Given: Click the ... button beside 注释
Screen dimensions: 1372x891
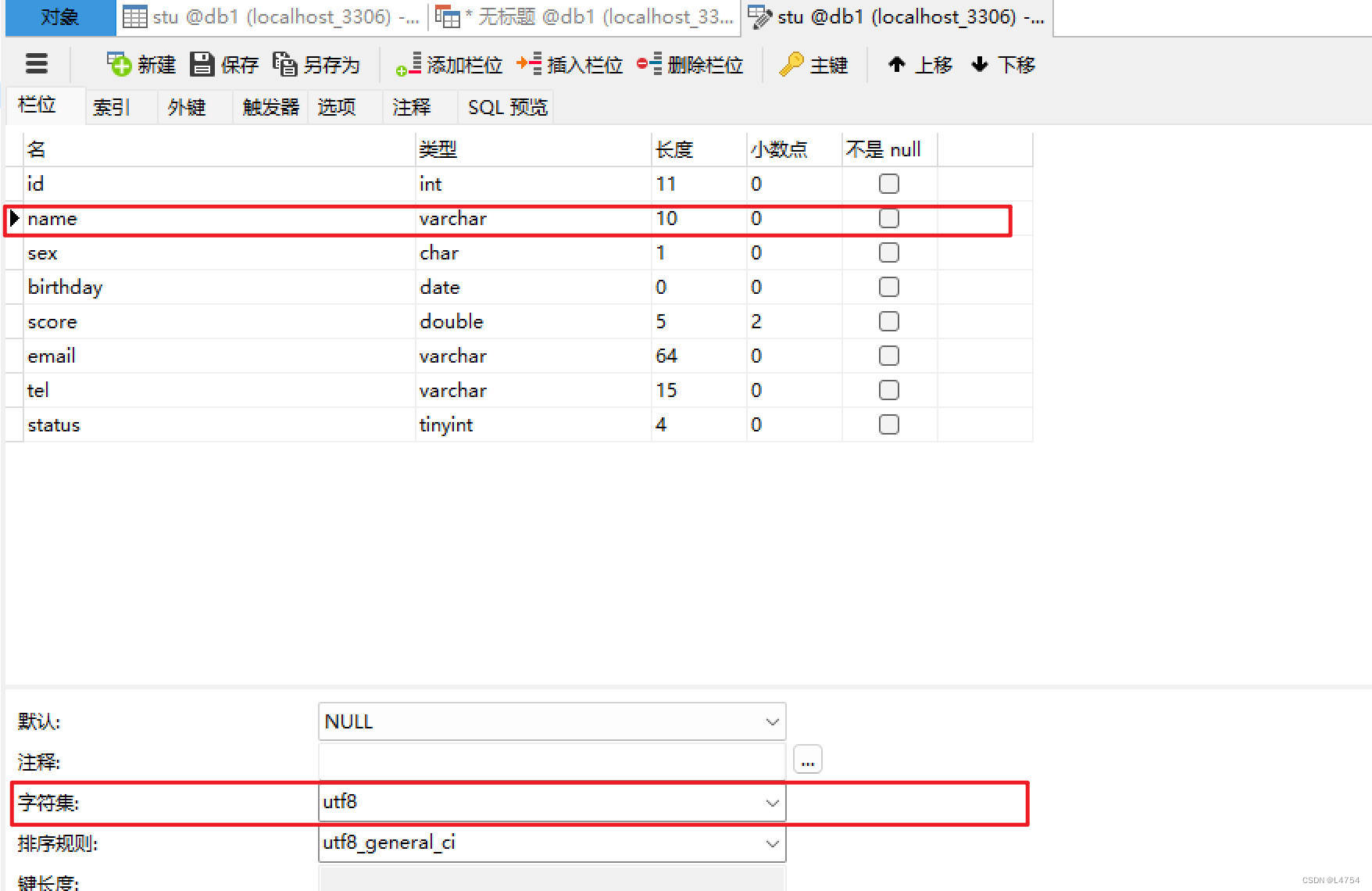Looking at the screenshot, I should (x=807, y=758).
